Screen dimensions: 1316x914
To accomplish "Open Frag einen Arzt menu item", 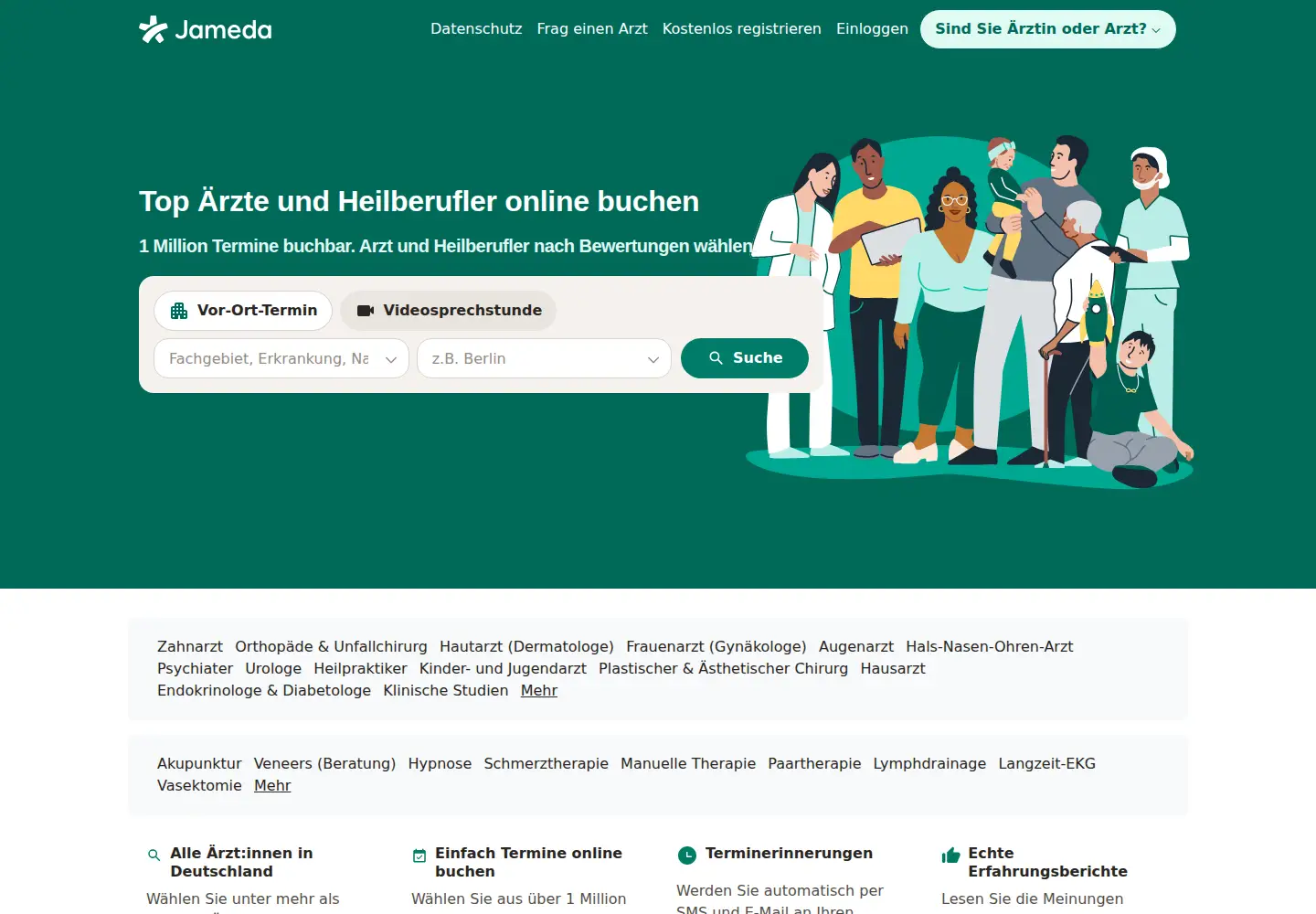I will pos(592,29).
